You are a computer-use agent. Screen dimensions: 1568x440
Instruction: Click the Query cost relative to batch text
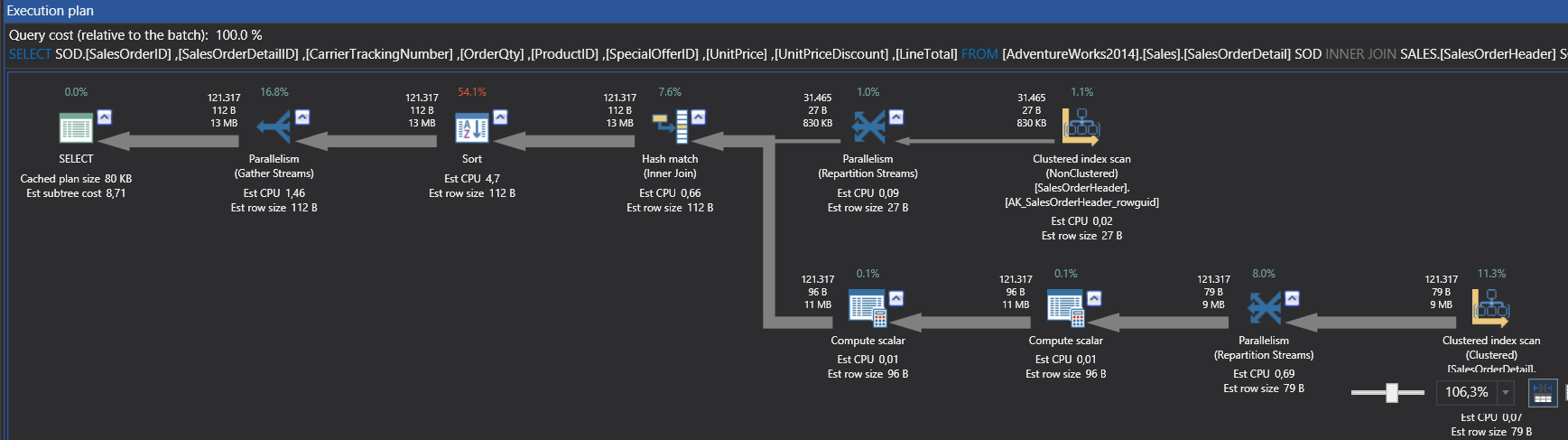coord(135,35)
